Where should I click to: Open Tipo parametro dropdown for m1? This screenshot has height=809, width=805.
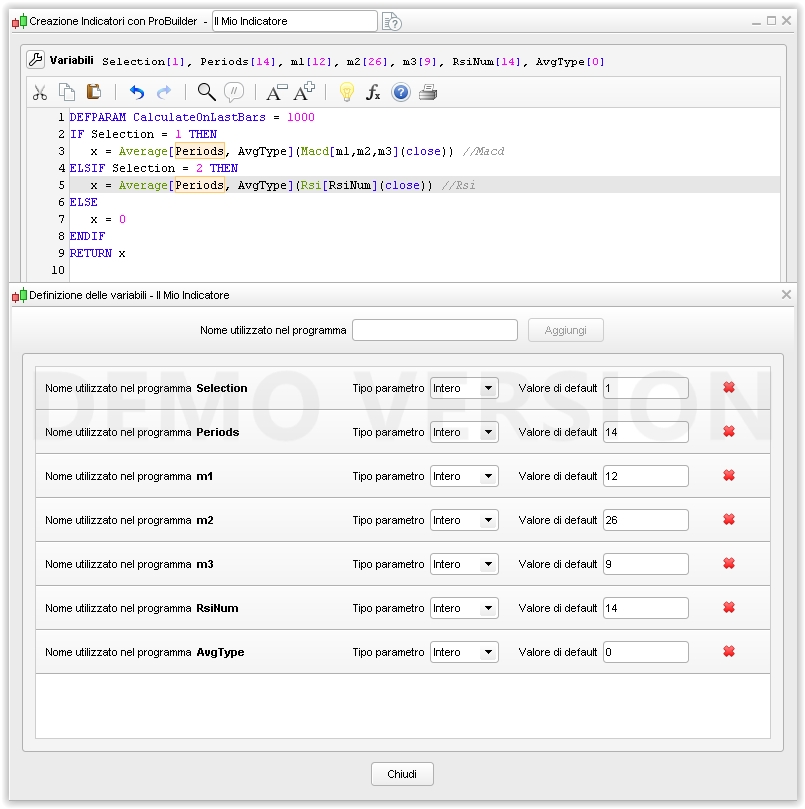464,476
